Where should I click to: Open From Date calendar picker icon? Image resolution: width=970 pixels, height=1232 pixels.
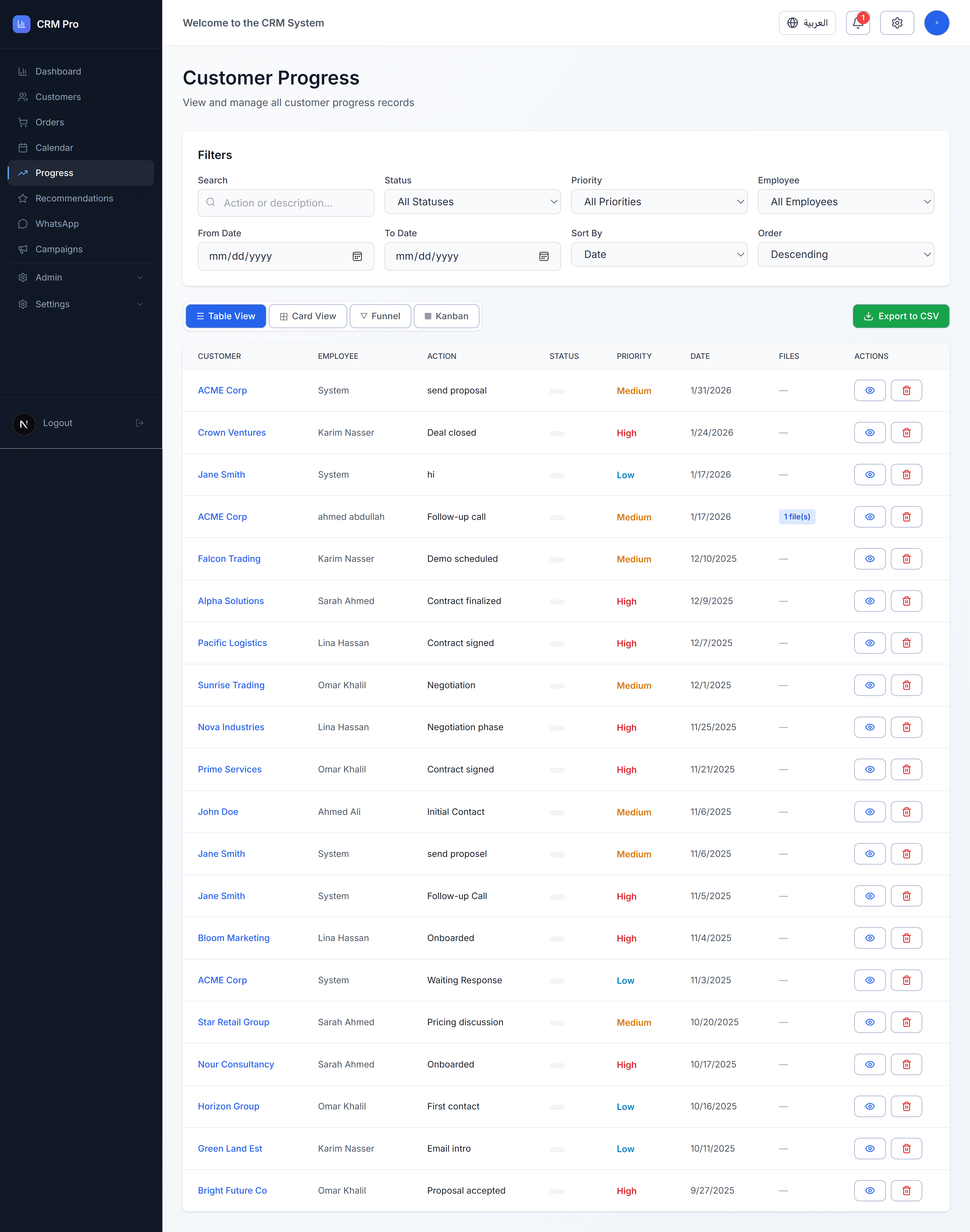pos(357,257)
